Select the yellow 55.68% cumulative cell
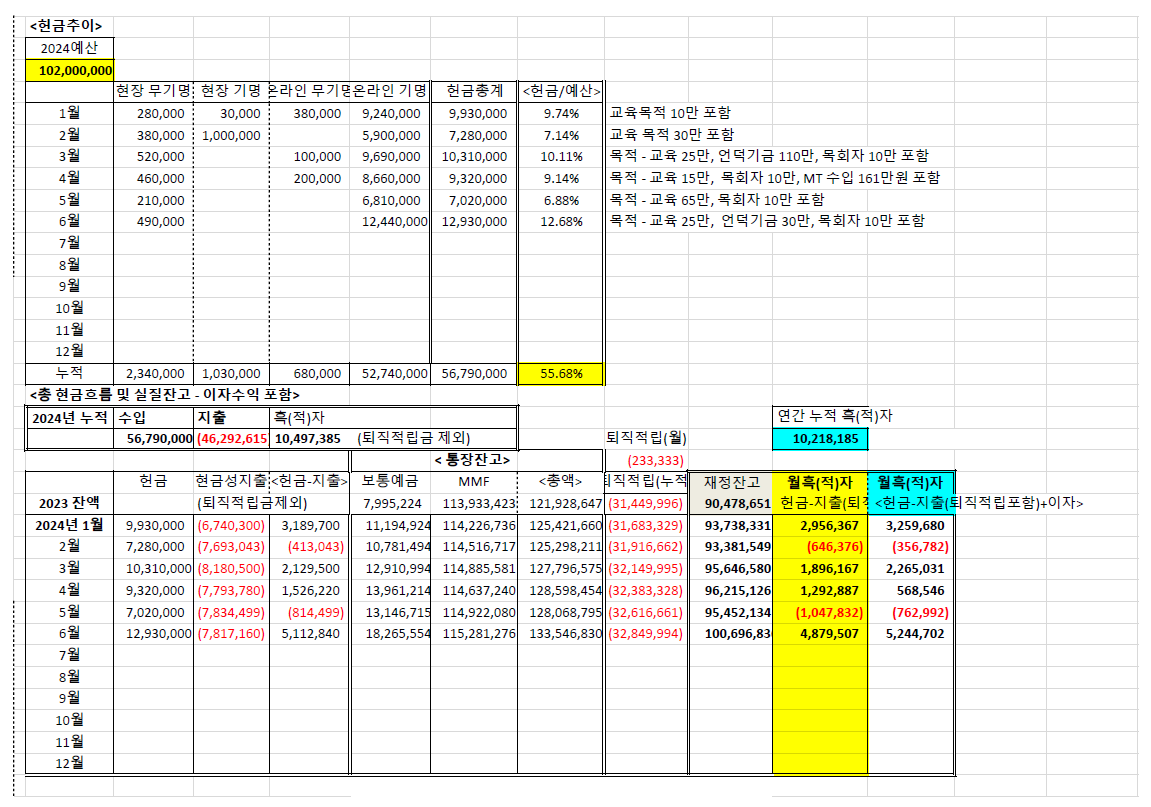Viewport: 1151px width, 807px height. 560,374
